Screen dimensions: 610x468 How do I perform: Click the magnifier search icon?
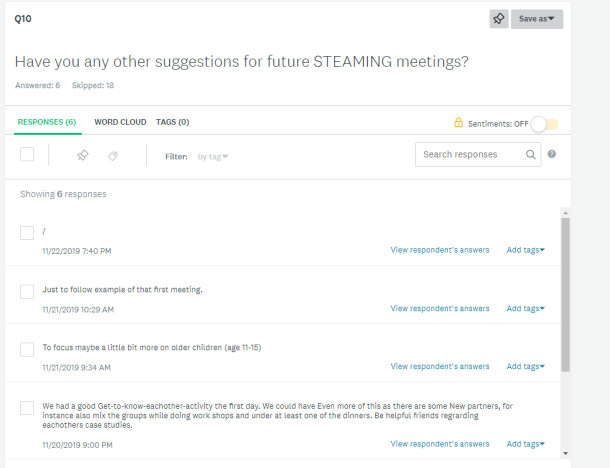click(x=531, y=154)
